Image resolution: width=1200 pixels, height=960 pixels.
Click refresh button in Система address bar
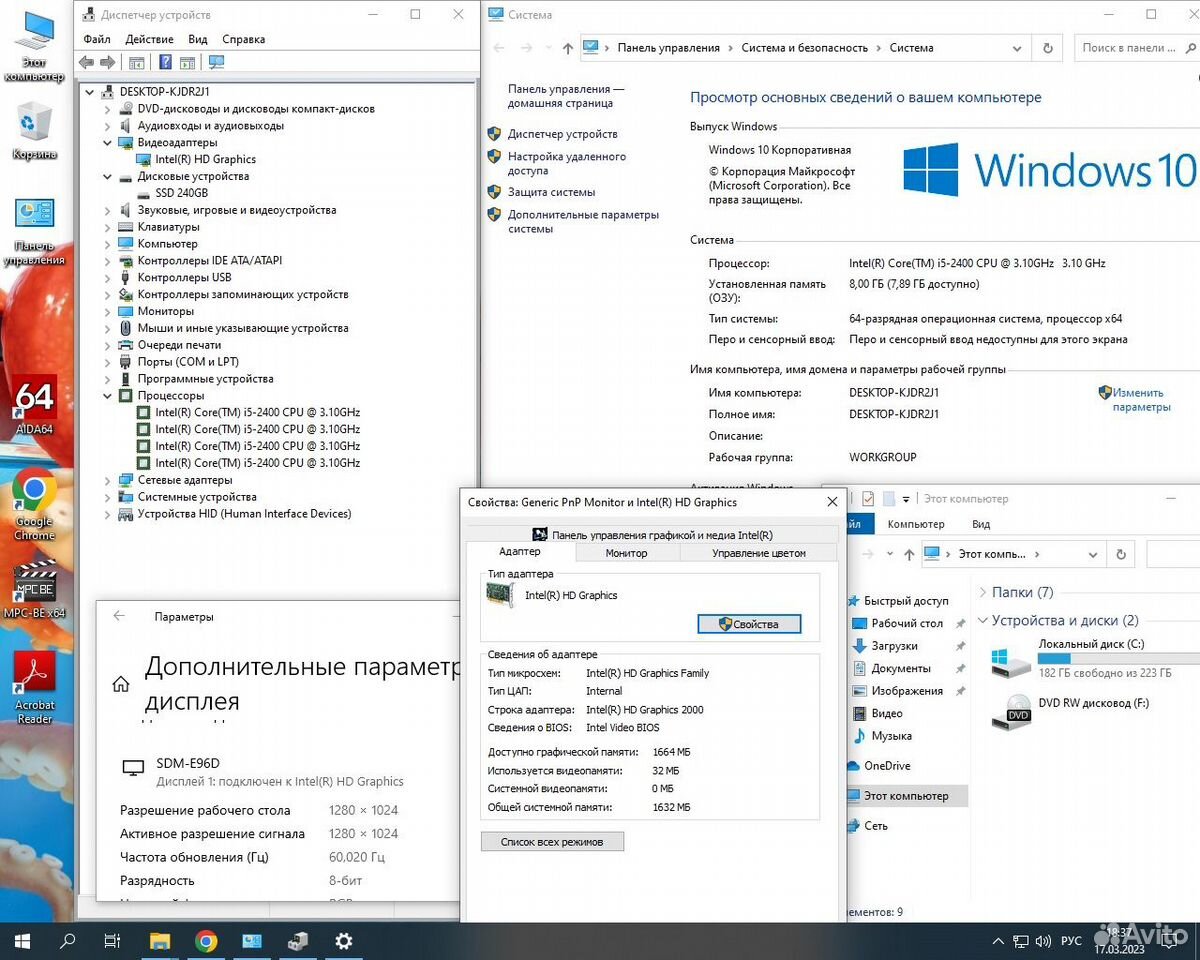1048,47
